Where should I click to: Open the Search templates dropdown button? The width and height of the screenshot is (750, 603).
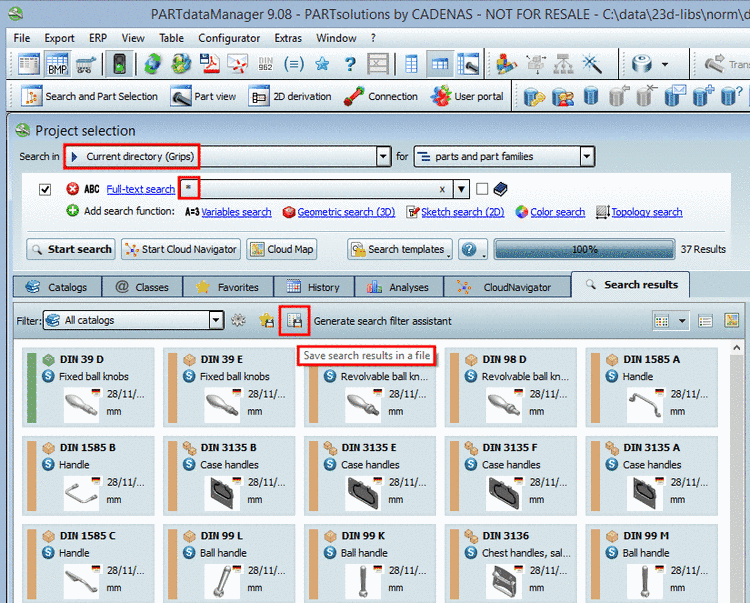pyautogui.click(x=400, y=249)
